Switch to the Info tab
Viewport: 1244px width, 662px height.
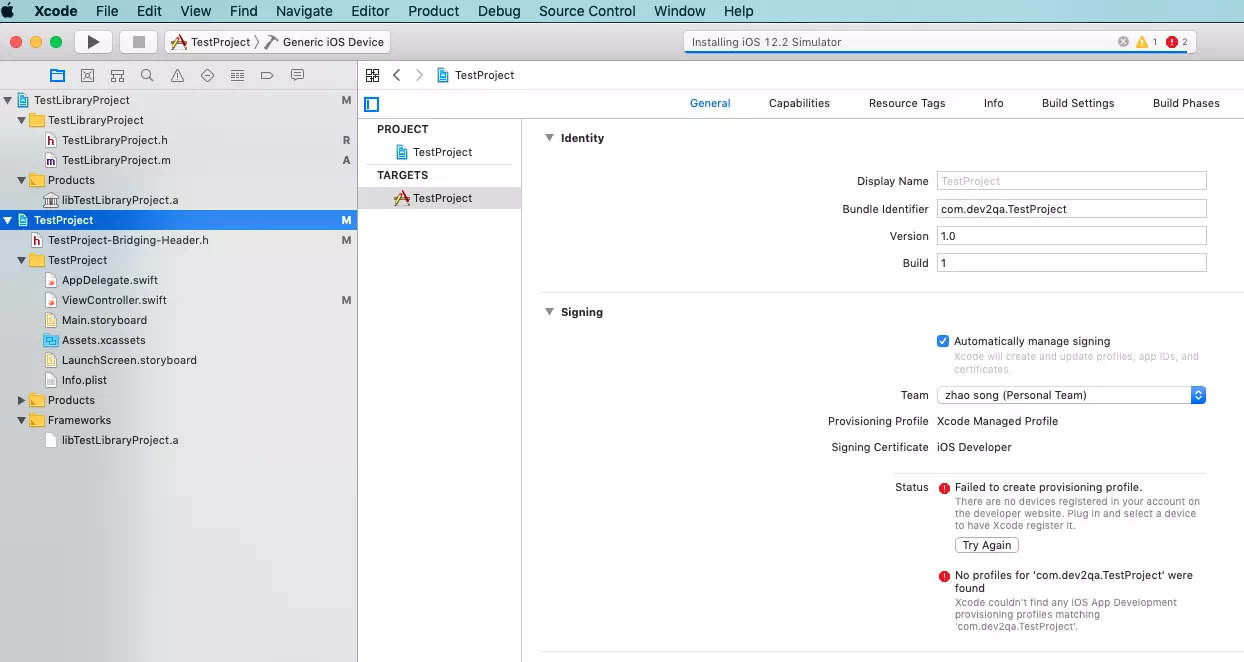tap(993, 103)
